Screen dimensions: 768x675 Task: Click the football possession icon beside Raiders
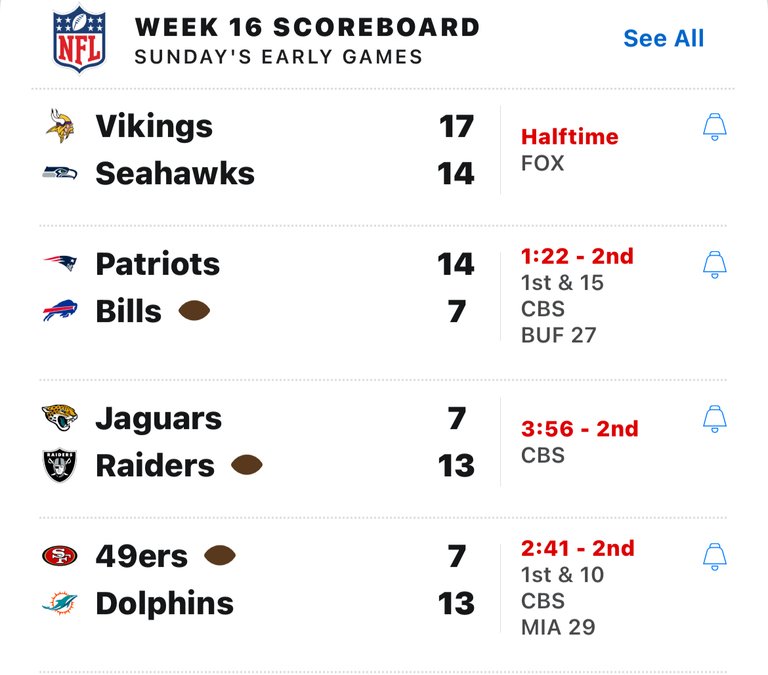click(247, 465)
